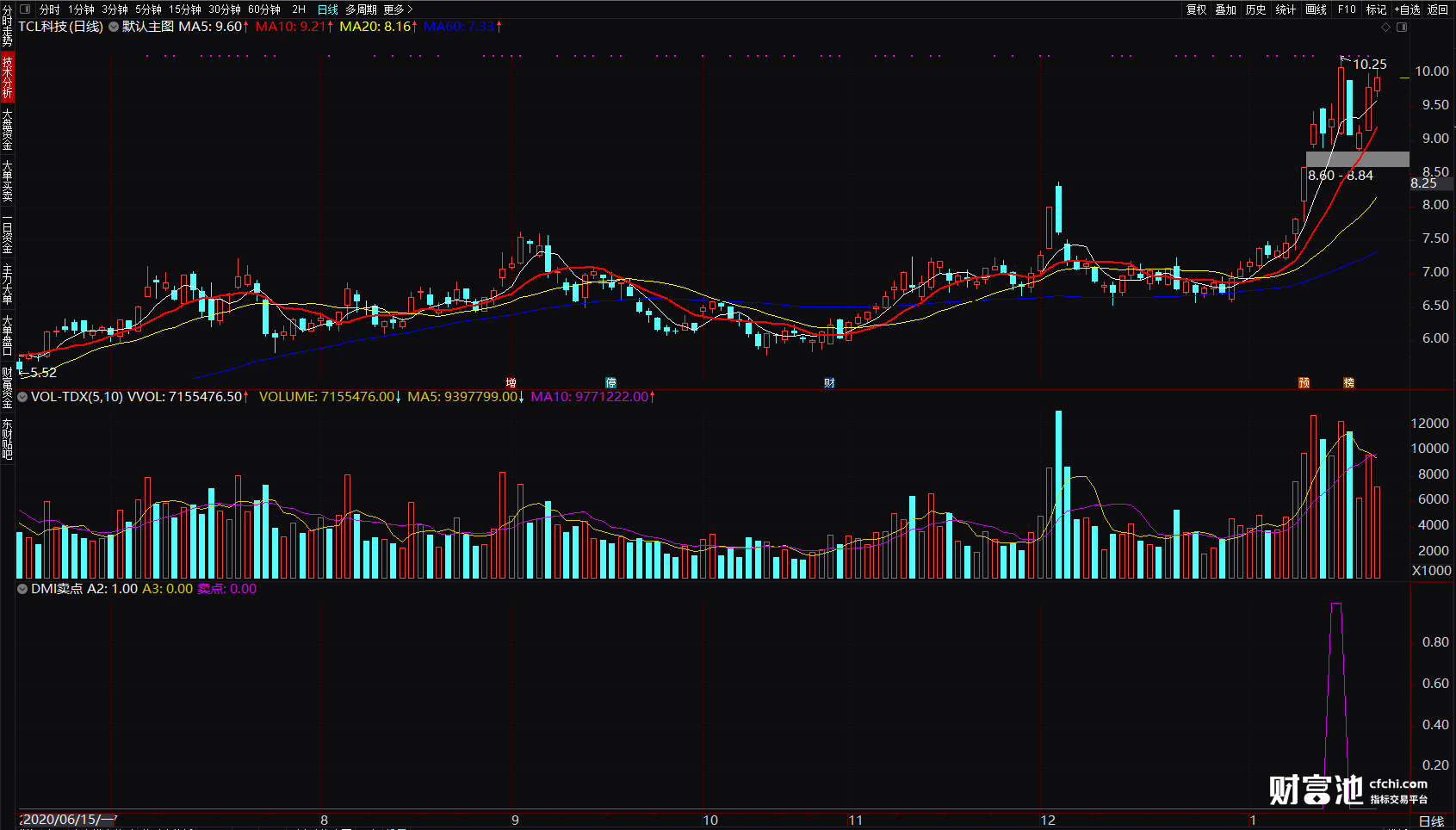1456x830 pixels.
Task: Select the 5分钟 period
Action: pyautogui.click(x=148, y=9)
